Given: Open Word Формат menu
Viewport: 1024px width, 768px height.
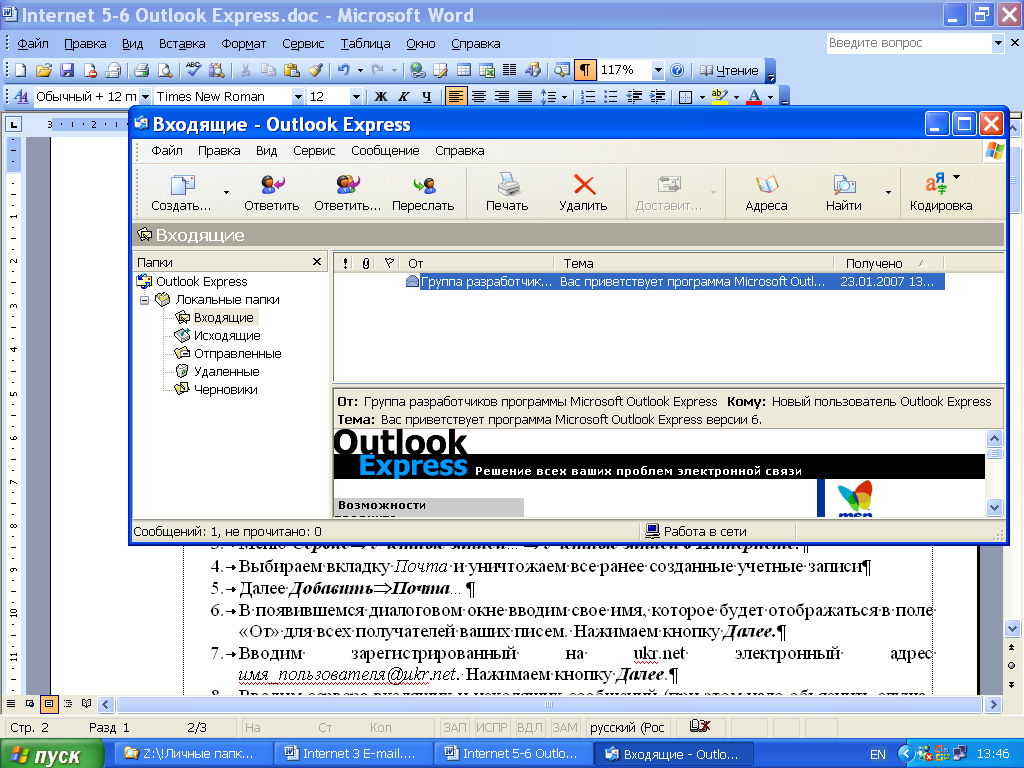Looking at the screenshot, I should (x=244, y=44).
